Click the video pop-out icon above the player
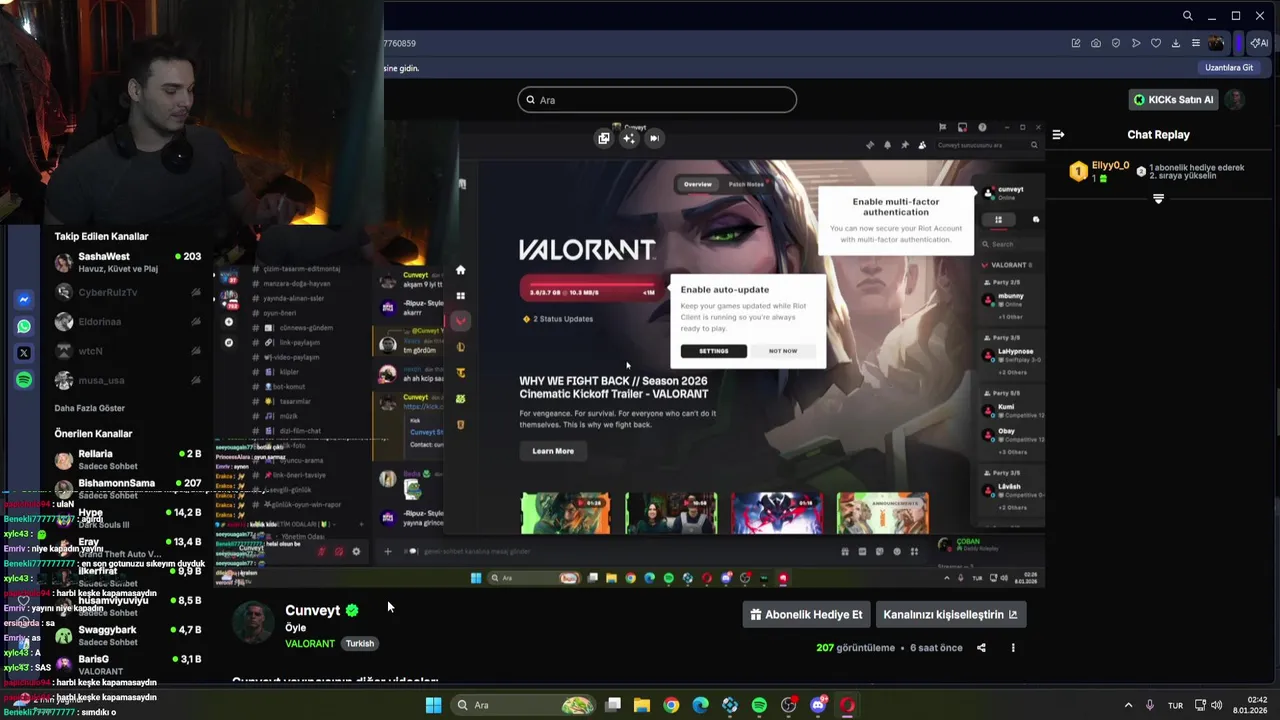The width and height of the screenshot is (1280, 720). tap(603, 138)
